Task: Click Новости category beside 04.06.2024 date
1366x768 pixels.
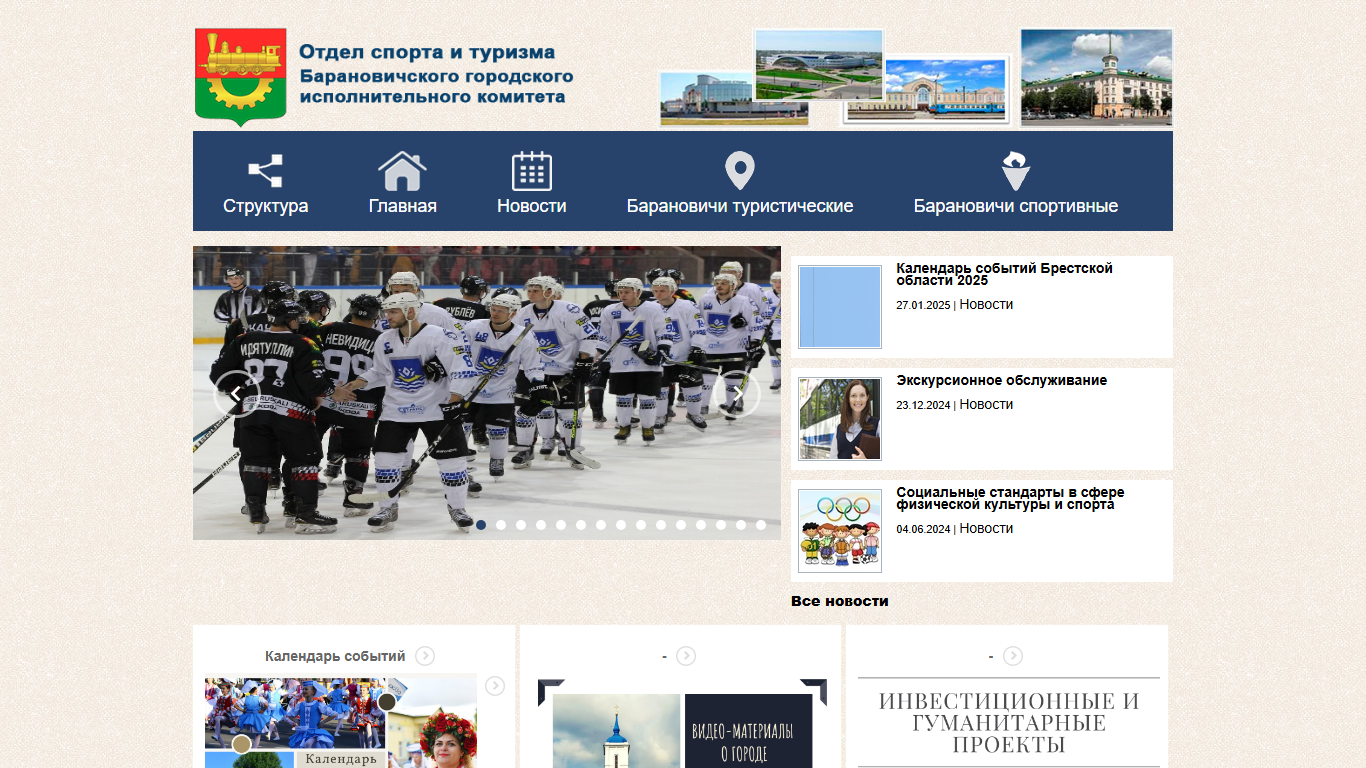Action: click(x=986, y=529)
